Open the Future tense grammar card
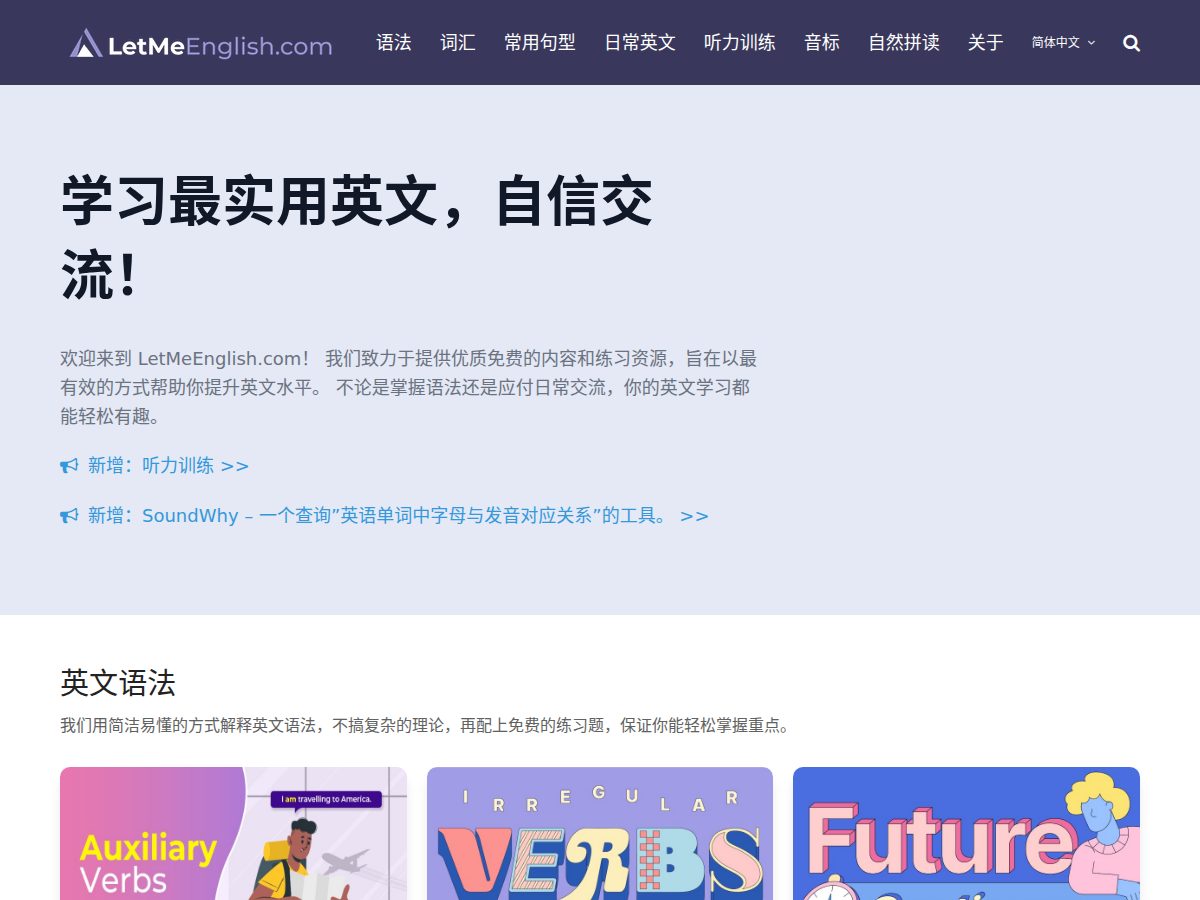 click(966, 833)
